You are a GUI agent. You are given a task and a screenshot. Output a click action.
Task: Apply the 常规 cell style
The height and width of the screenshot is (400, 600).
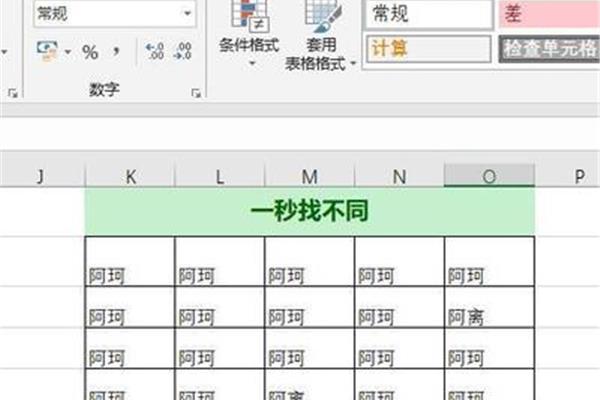point(429,14)
